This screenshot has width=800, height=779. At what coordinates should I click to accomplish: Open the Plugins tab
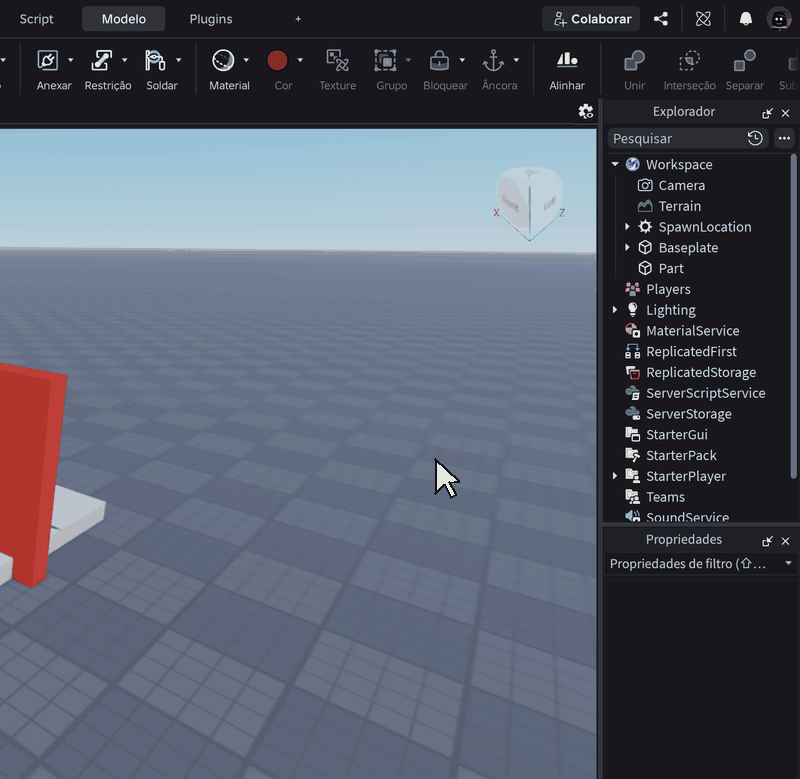click(x=211, y=19)
